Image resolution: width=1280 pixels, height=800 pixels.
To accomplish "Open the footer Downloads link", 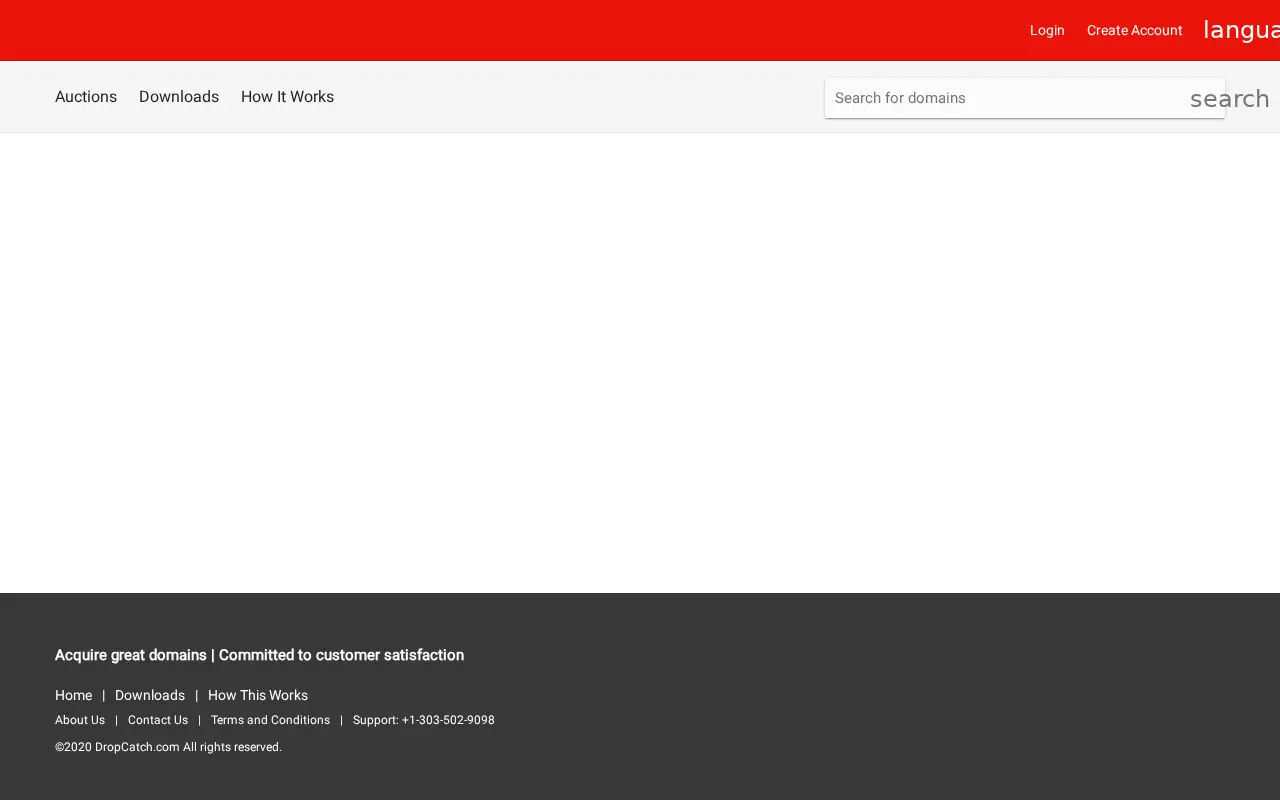I will 150,695.
